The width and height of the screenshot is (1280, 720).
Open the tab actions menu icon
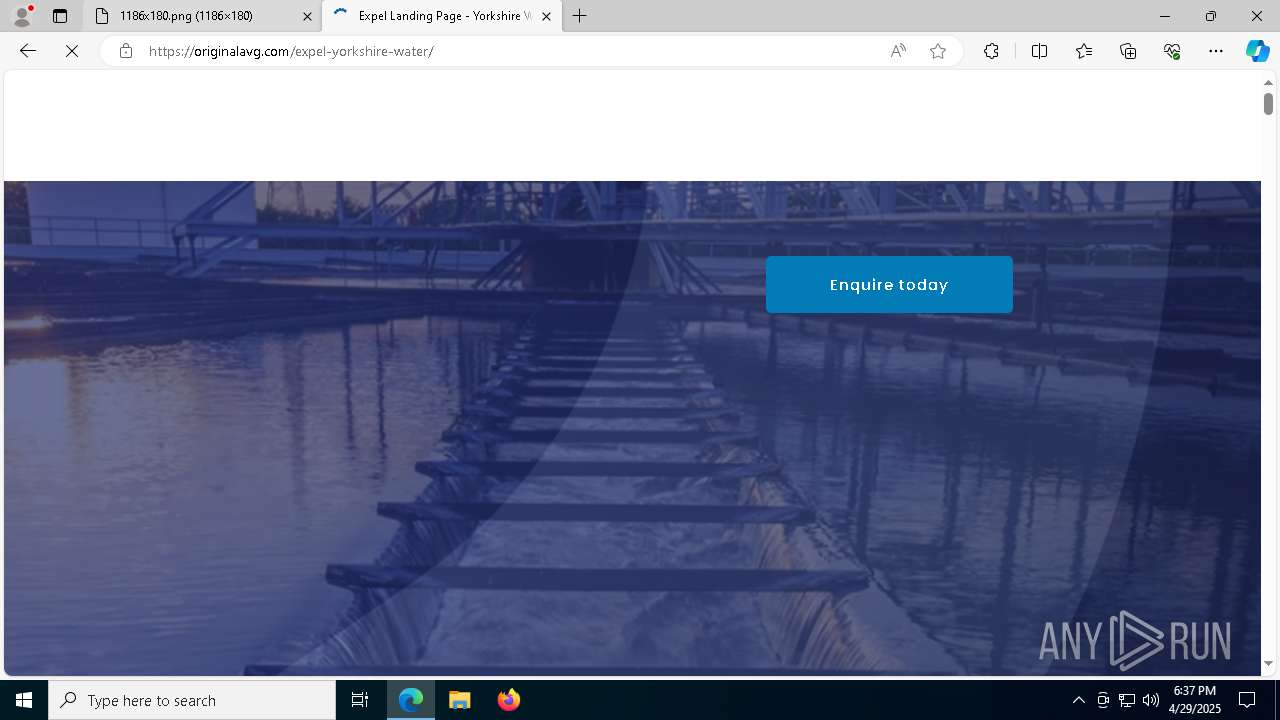tap(60, 16)
